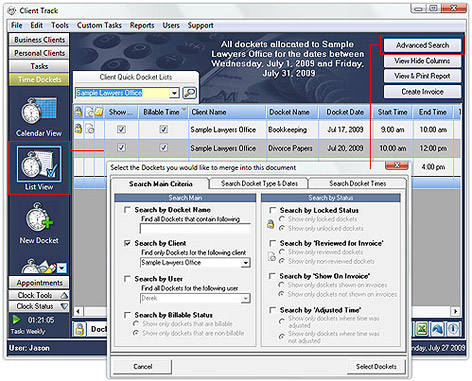The height and width of the screenshot is (381, 472).
Task: Switch to Search Docket Times tab
Action: coord(357,183)
